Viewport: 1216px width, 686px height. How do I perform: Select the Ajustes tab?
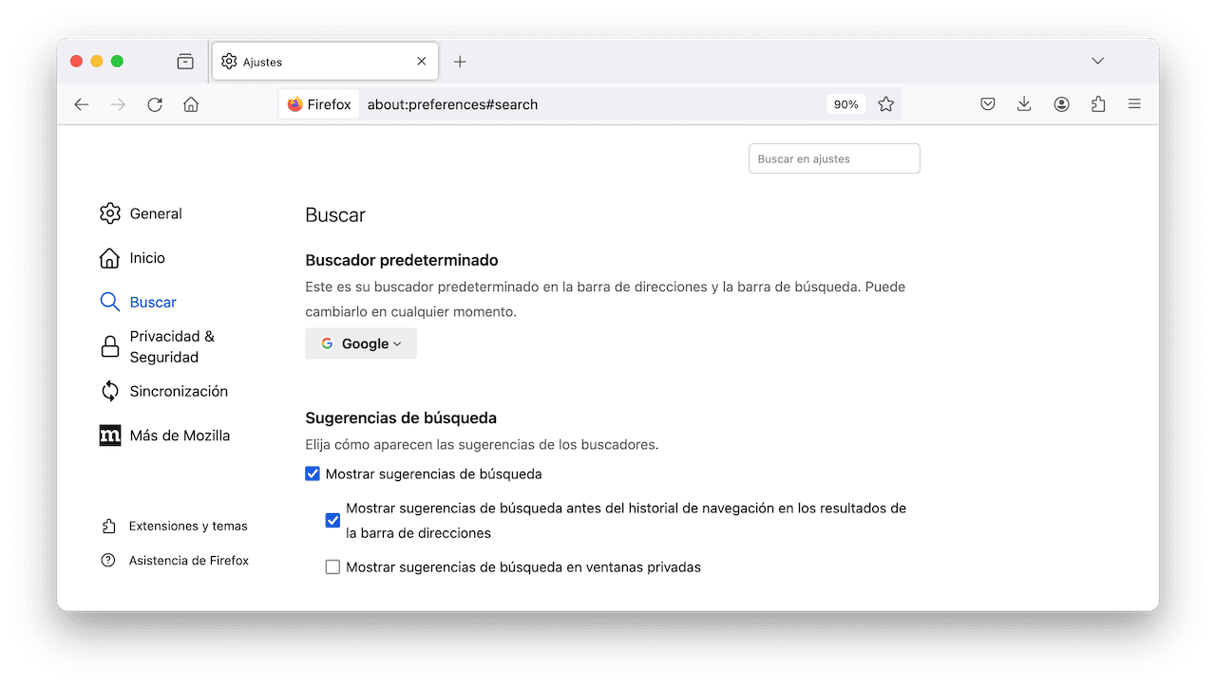click(325, 62)
